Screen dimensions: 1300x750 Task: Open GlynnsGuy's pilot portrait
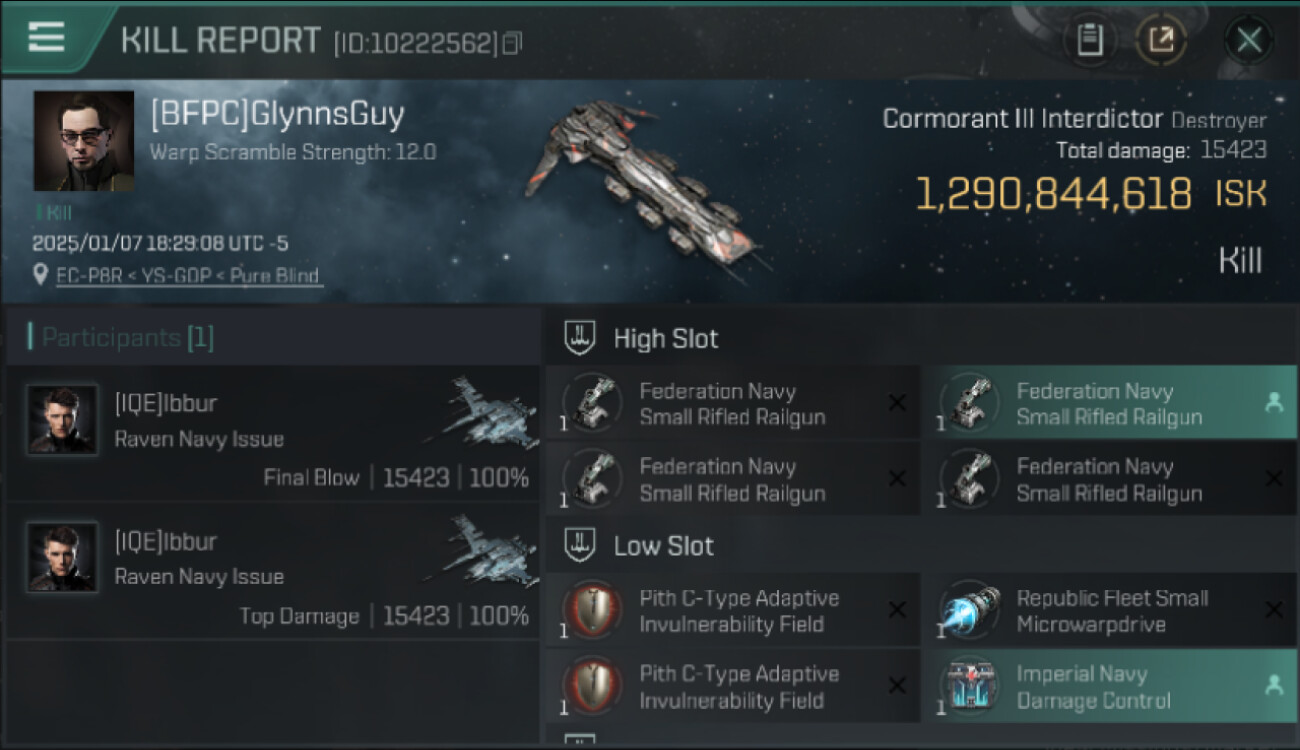coord(84,141)
